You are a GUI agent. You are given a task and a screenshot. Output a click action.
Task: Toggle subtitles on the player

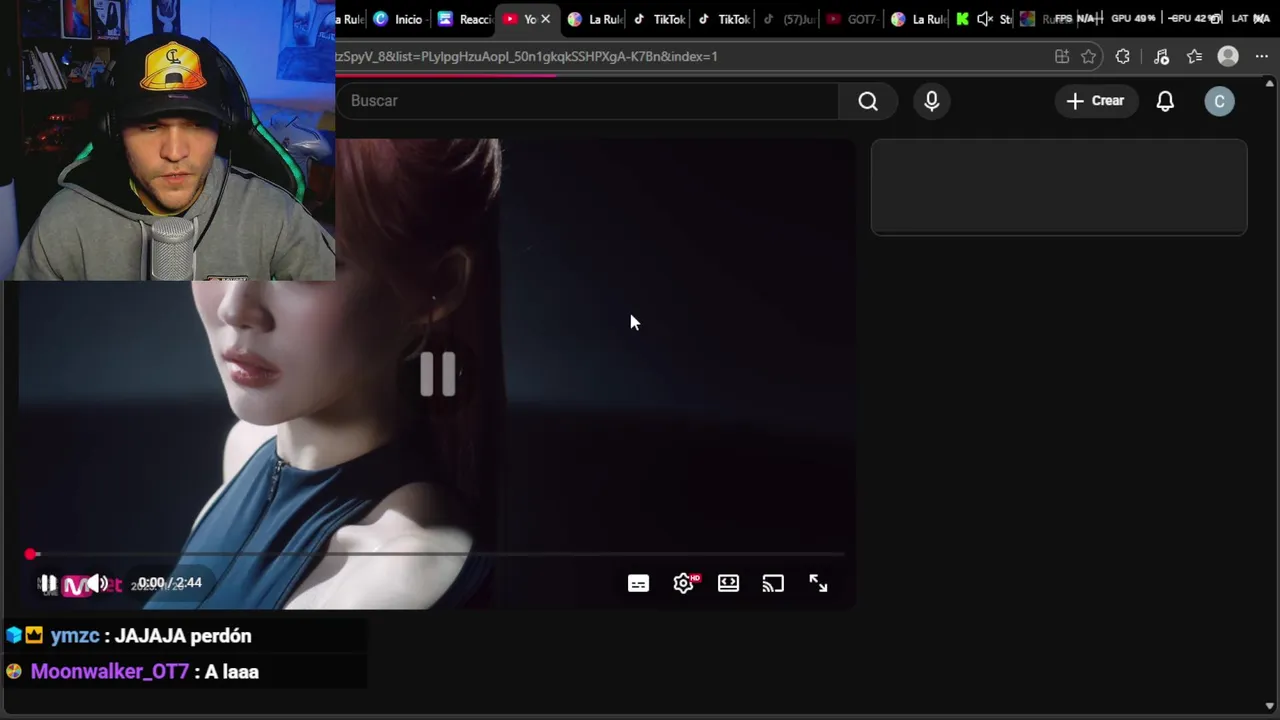point(638,583)
